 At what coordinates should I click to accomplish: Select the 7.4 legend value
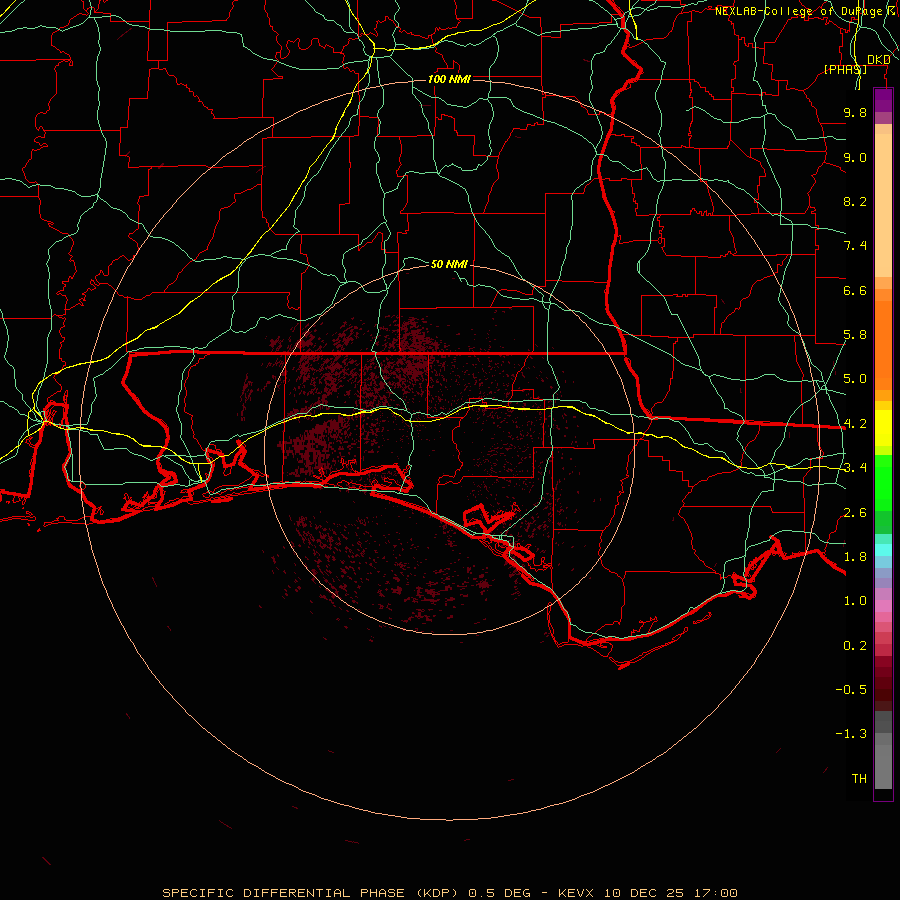tap(855, 246)
